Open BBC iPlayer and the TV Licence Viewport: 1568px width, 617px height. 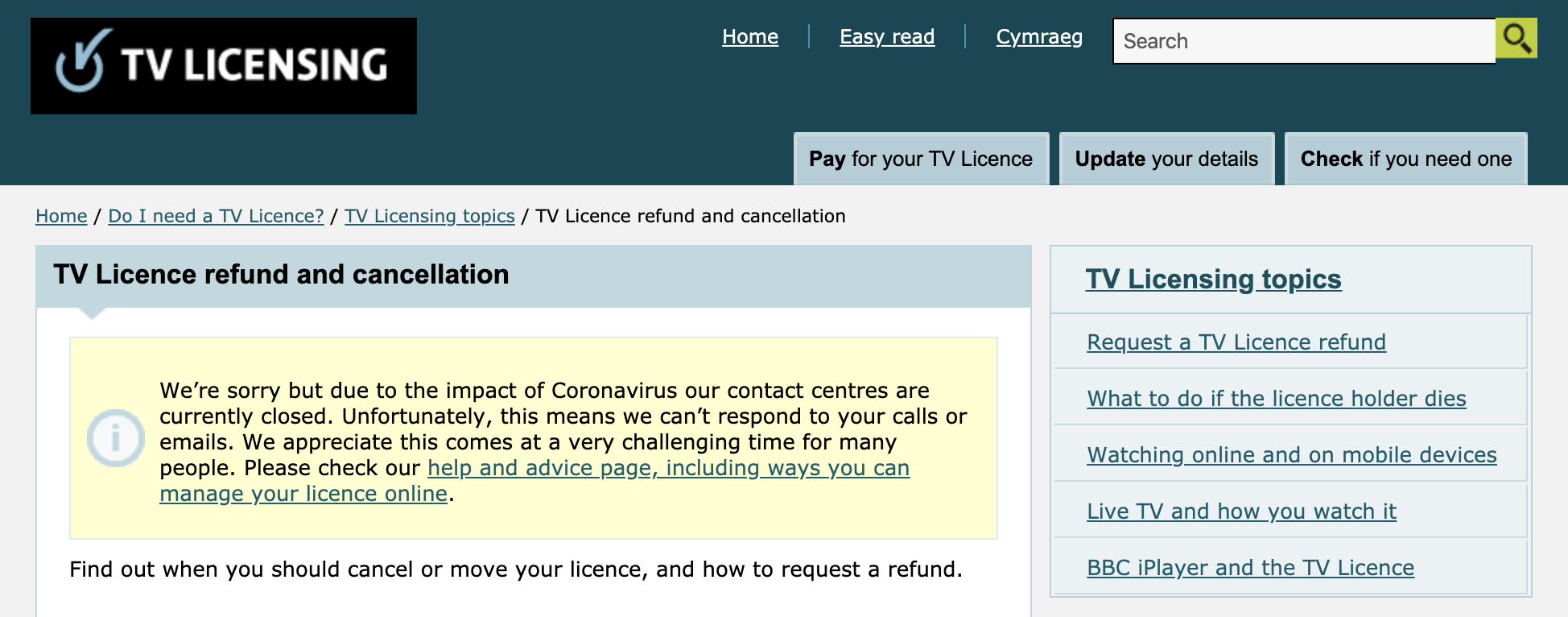point(1250,568)
